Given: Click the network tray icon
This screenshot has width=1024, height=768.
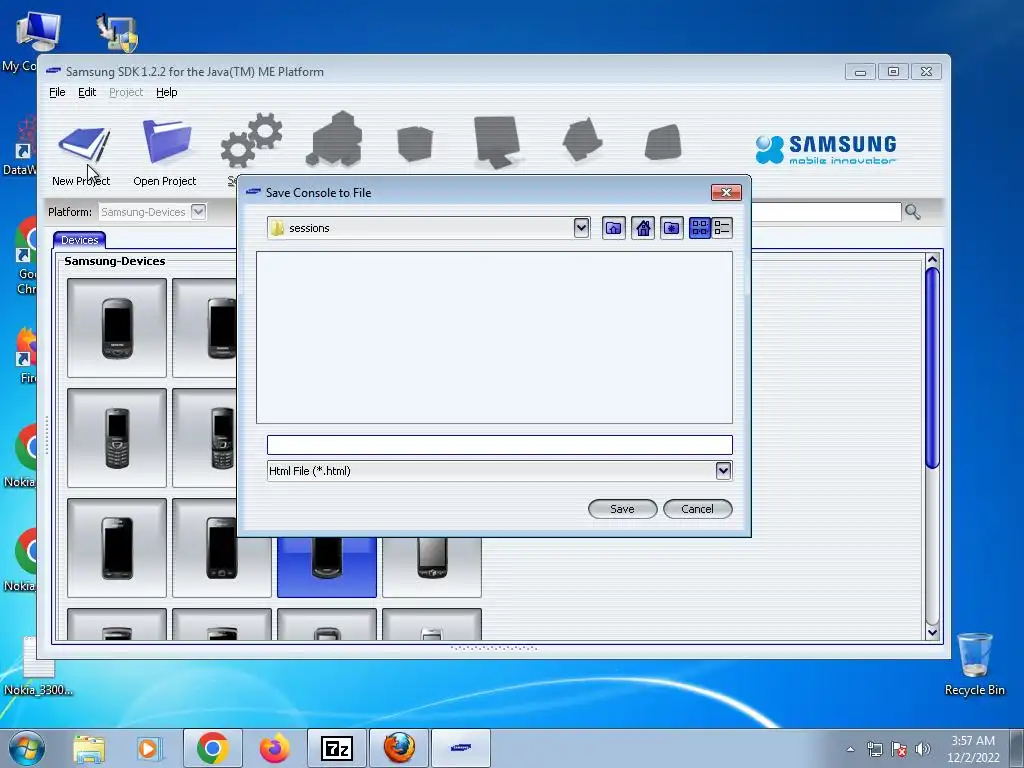Looking at the screenshot, I should tap(874, 749).
